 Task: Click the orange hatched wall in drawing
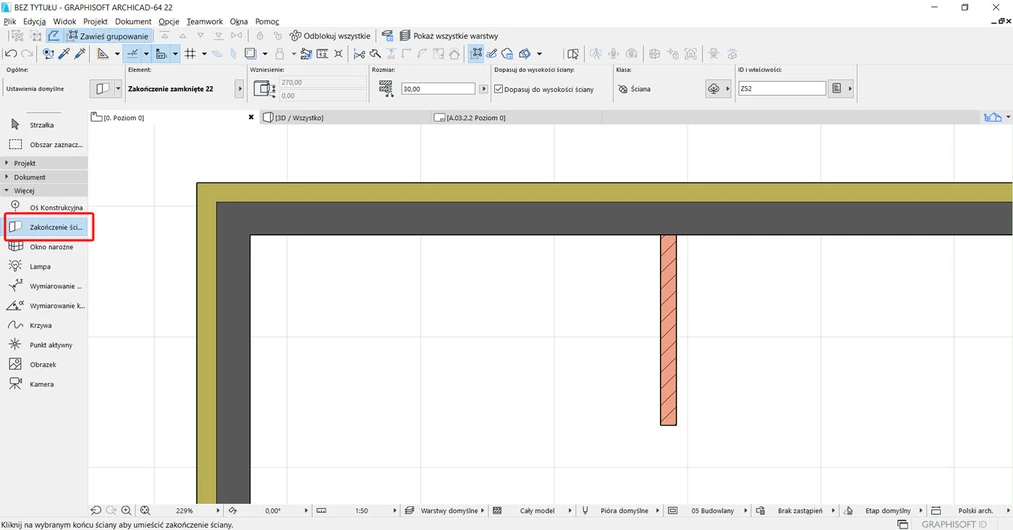(668, 330)
